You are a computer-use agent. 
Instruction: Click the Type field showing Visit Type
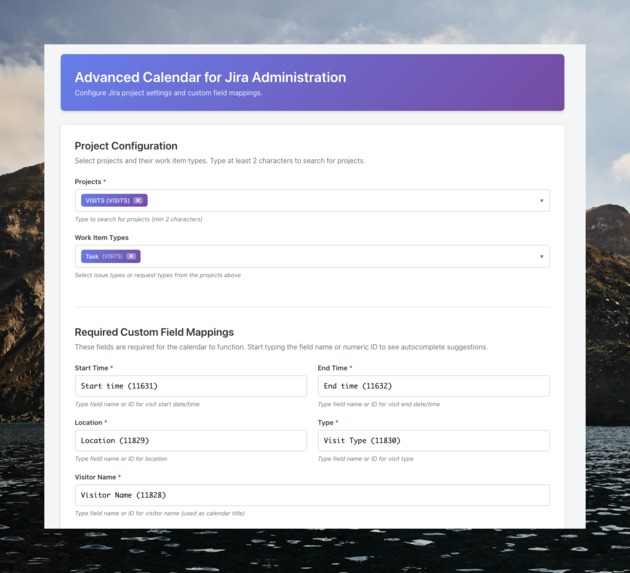434,440
